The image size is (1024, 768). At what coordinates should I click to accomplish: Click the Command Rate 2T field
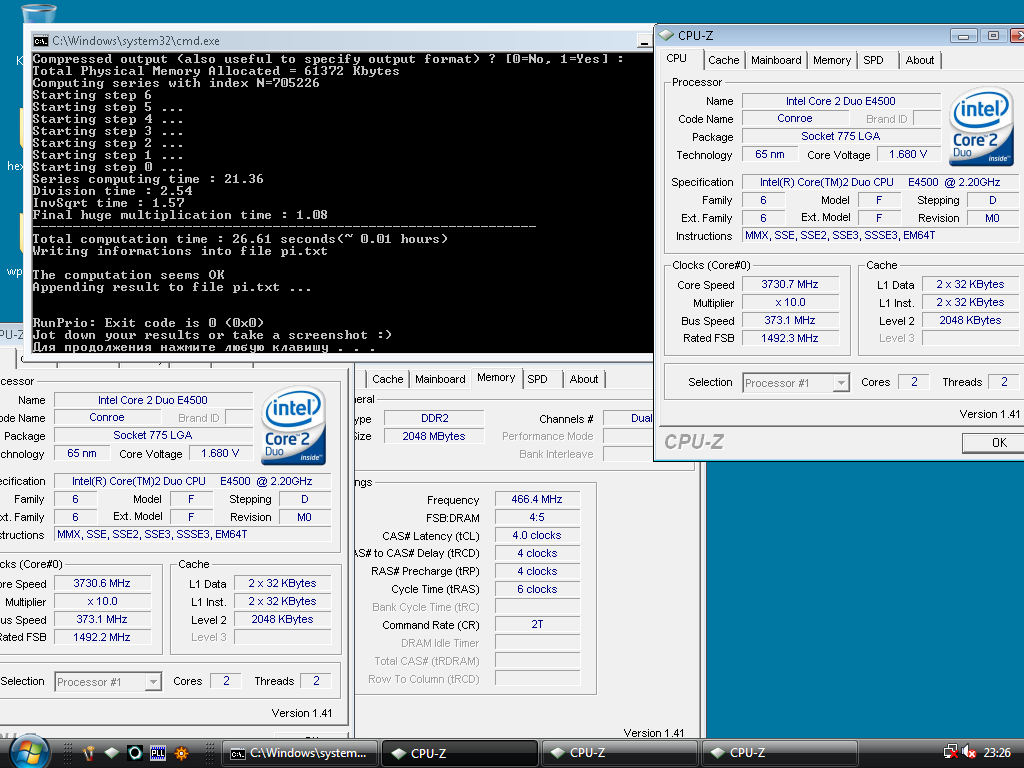click(537, 624)
